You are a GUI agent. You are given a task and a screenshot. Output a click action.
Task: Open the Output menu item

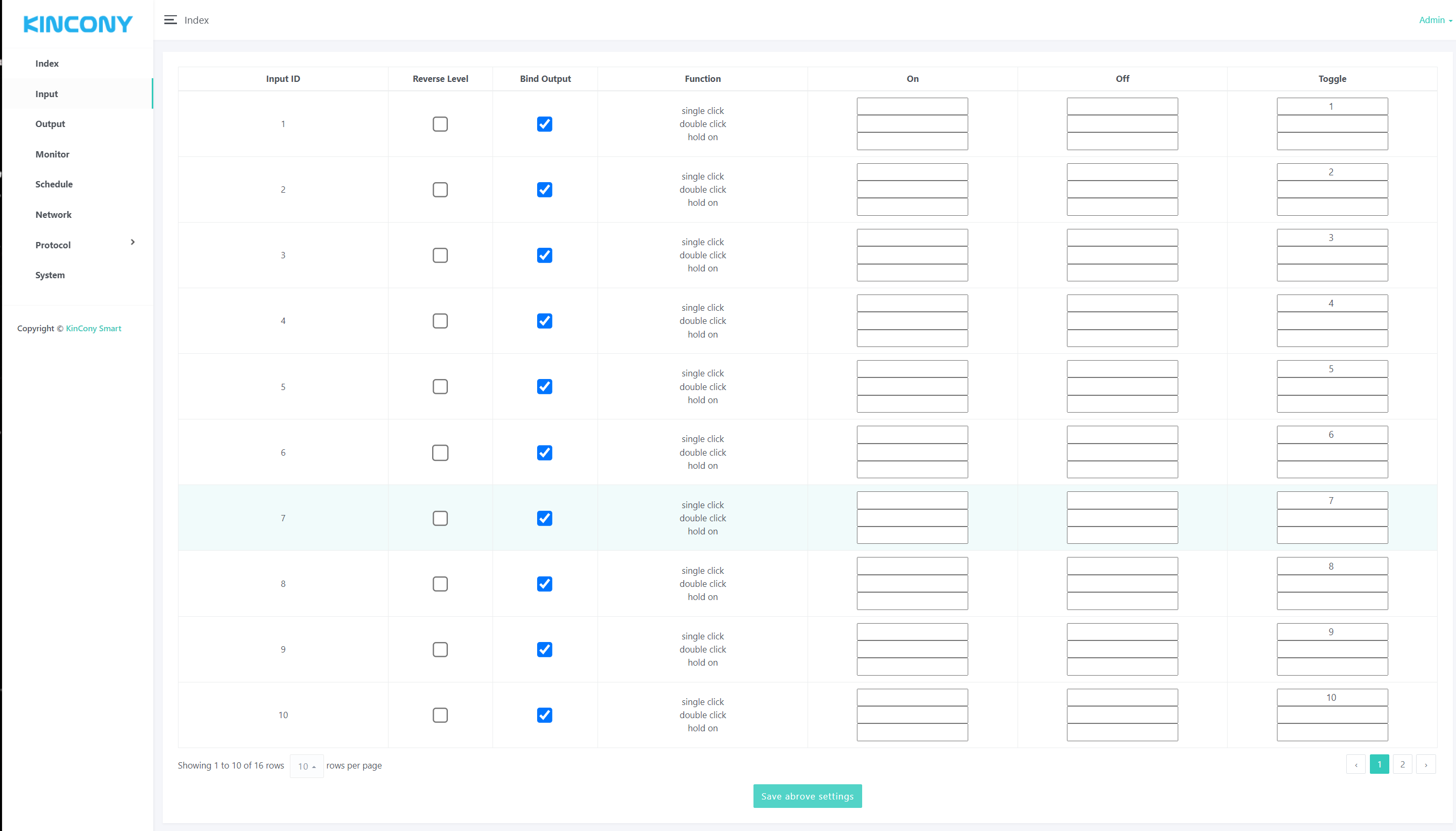(x=50, y=124)
